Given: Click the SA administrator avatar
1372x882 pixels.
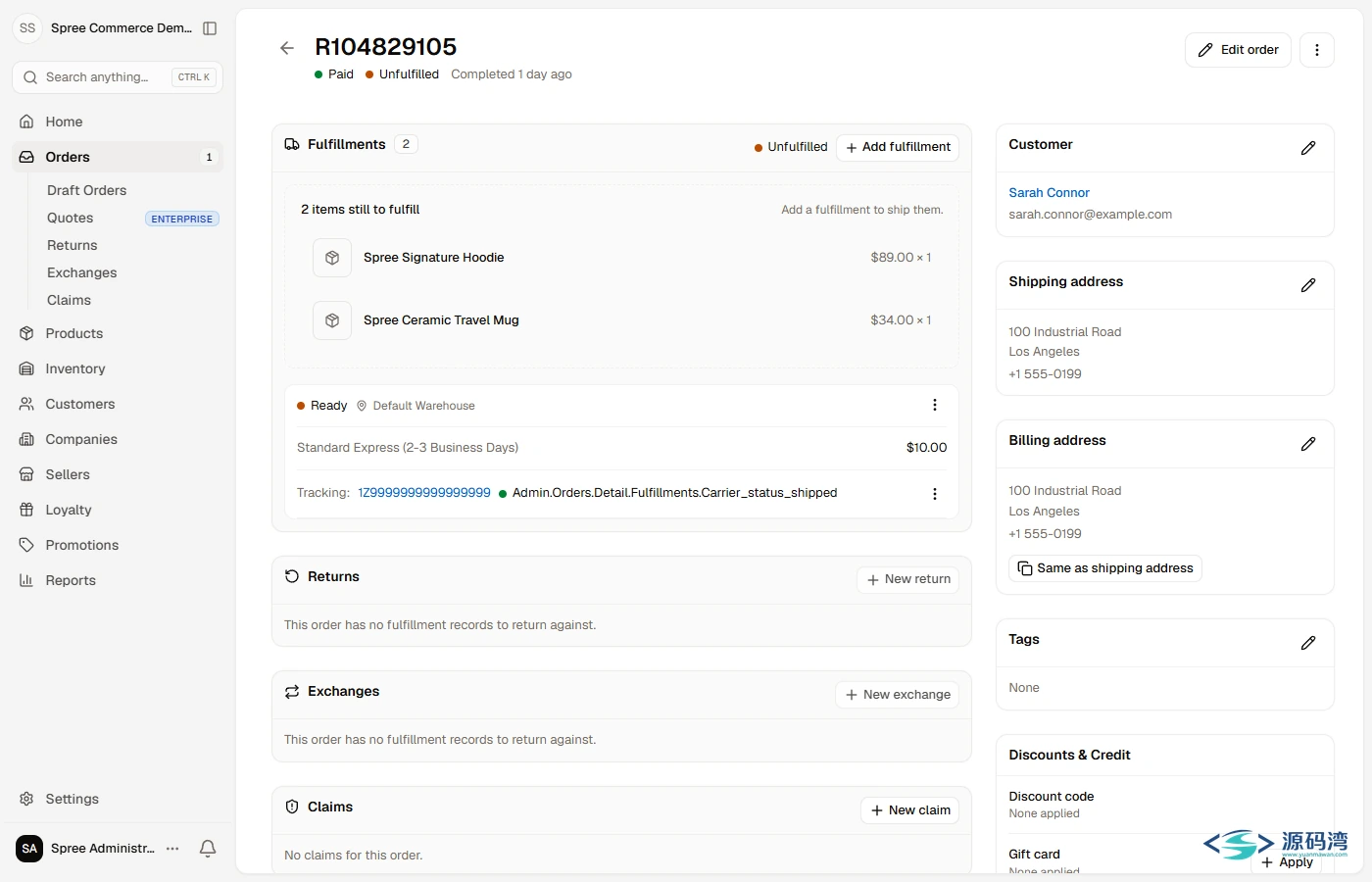Looking at the screenshot, I should 29,849.
